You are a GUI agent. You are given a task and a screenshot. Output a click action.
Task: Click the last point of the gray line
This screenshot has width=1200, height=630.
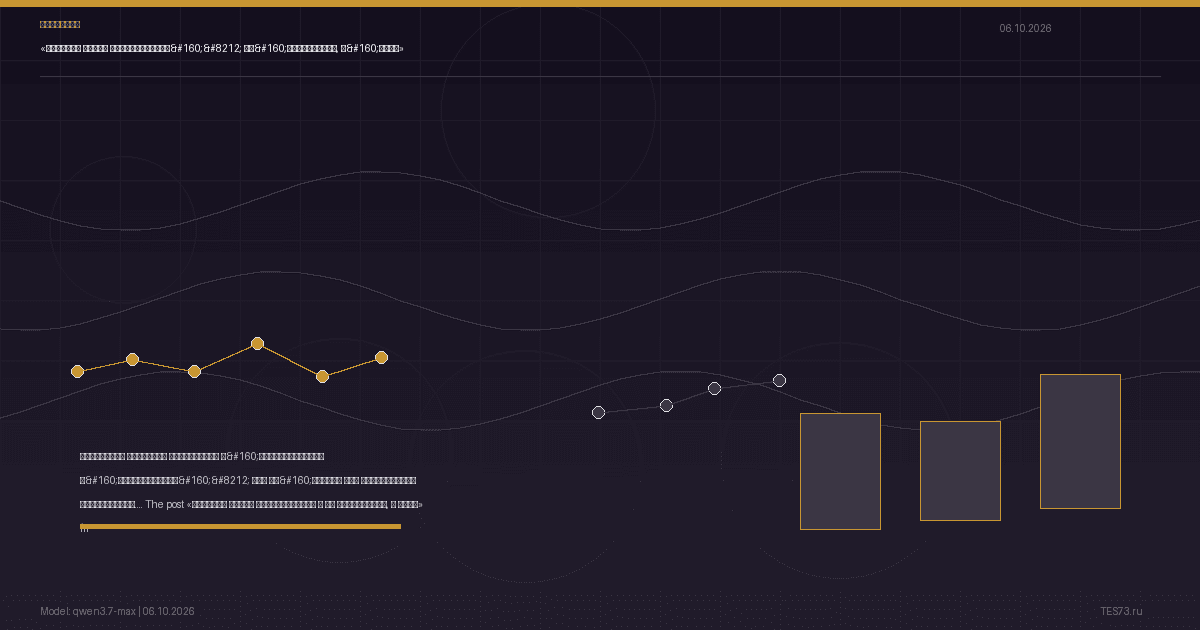coord(779,380)
